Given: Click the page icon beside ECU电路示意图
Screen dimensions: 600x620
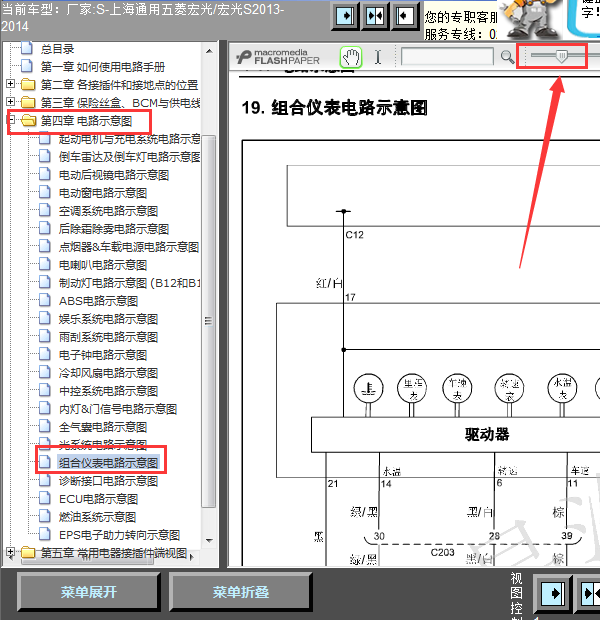Looking at the screenshot, I should pos(45,498).
